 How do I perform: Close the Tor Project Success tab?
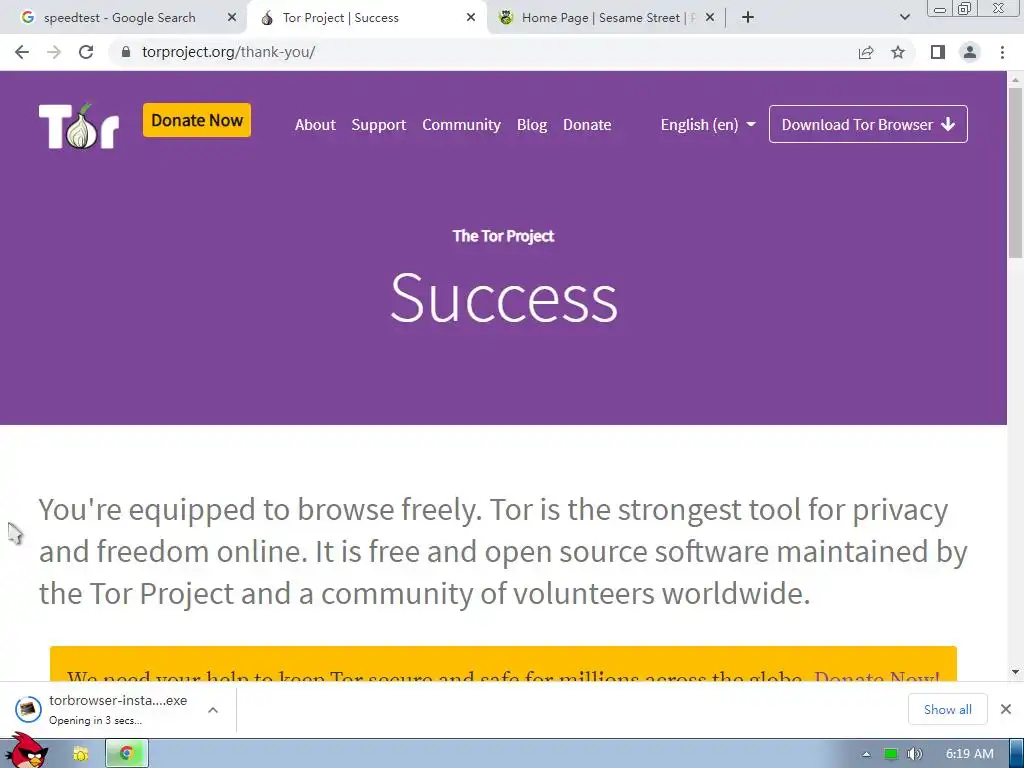pyautogui.click(x=471, y=18)
